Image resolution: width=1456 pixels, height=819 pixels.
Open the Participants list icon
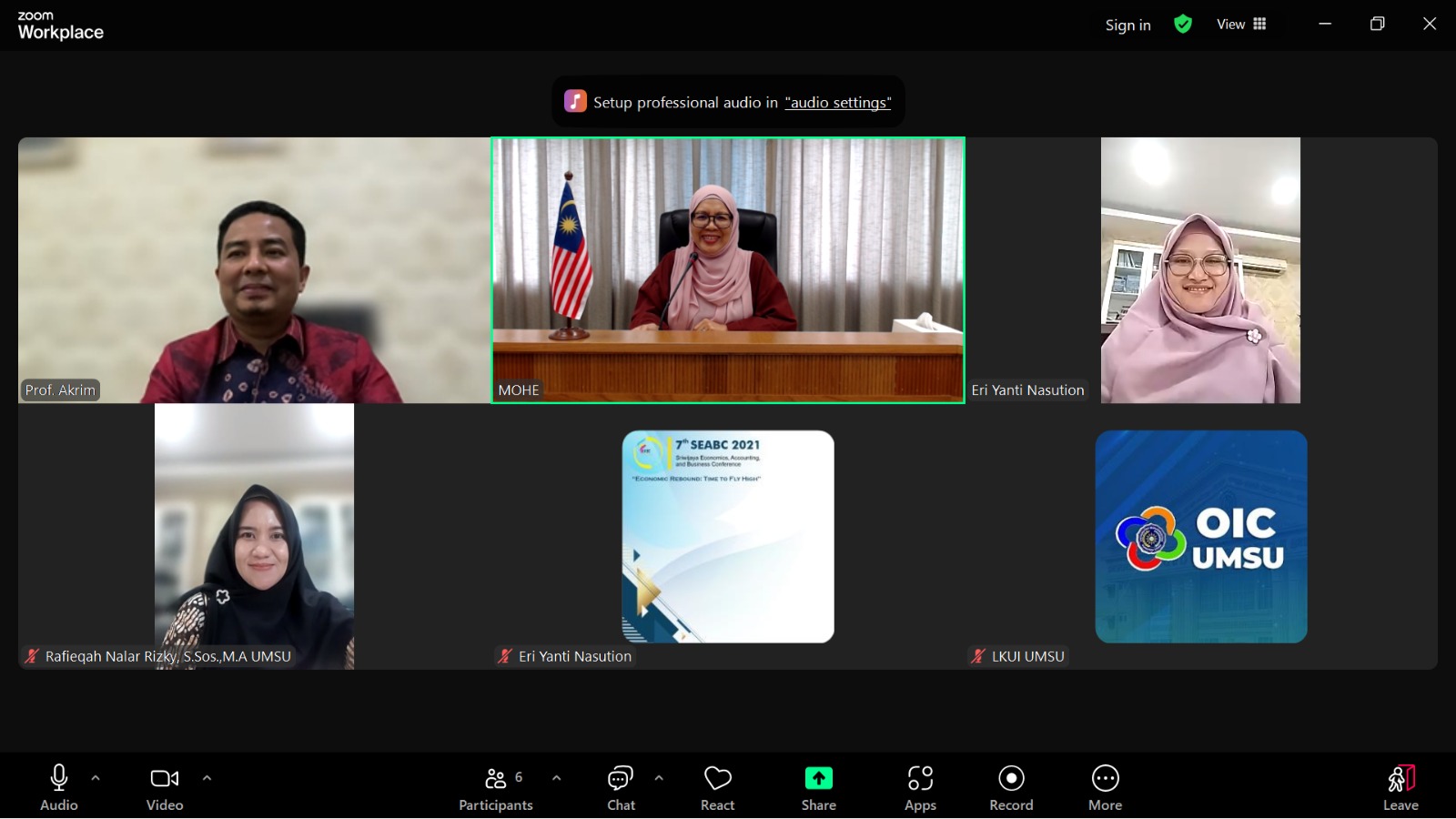click(496, 779)
